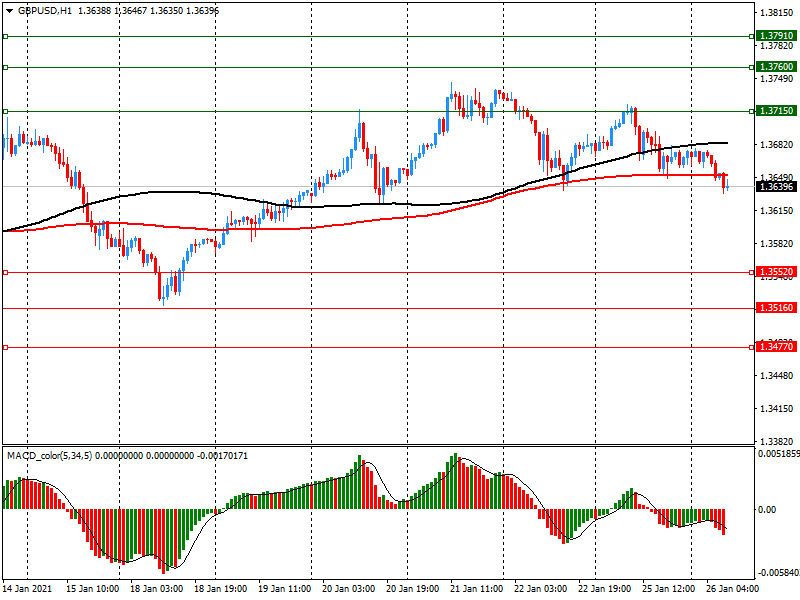
Task: Click the 18 Jan 03:00 time label
Action: point(157,588)
